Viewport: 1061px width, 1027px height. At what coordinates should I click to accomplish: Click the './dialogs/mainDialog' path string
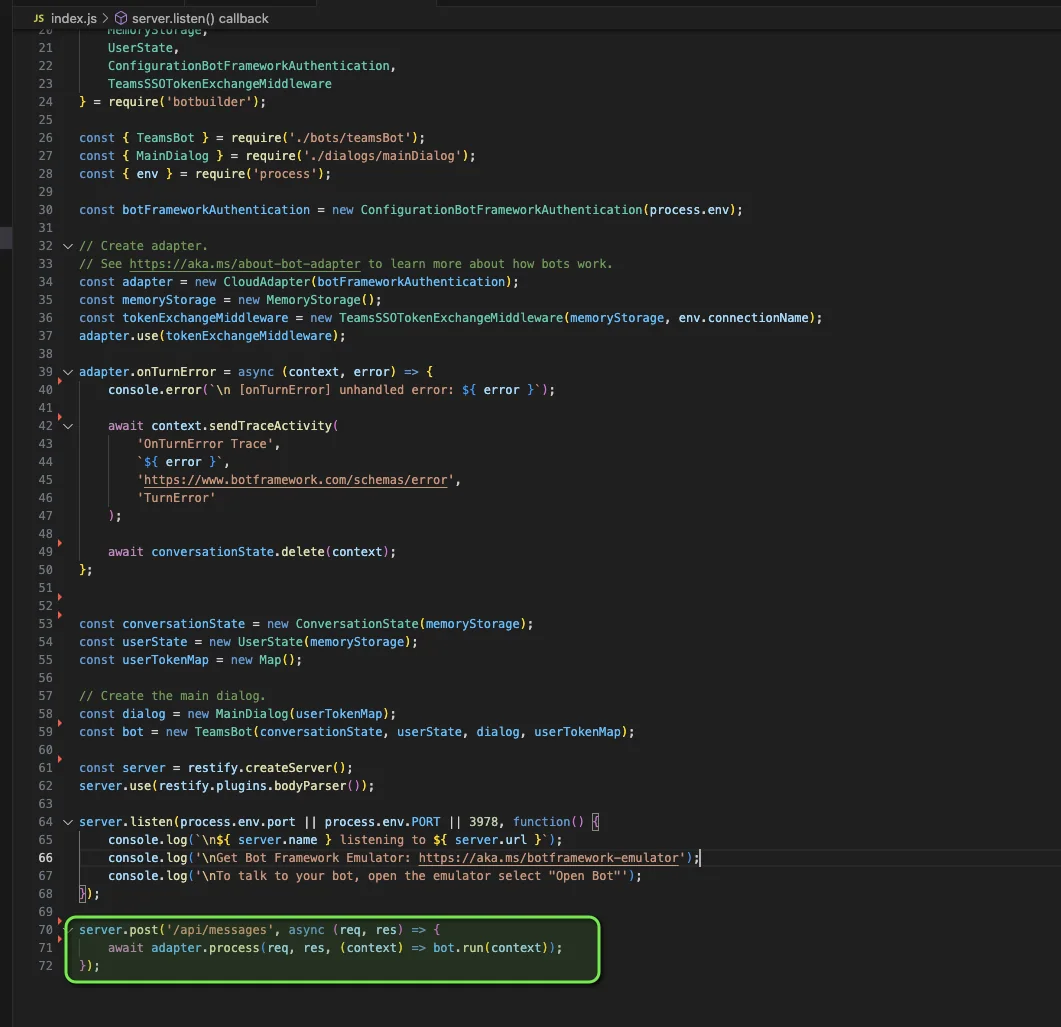(382, 156)
